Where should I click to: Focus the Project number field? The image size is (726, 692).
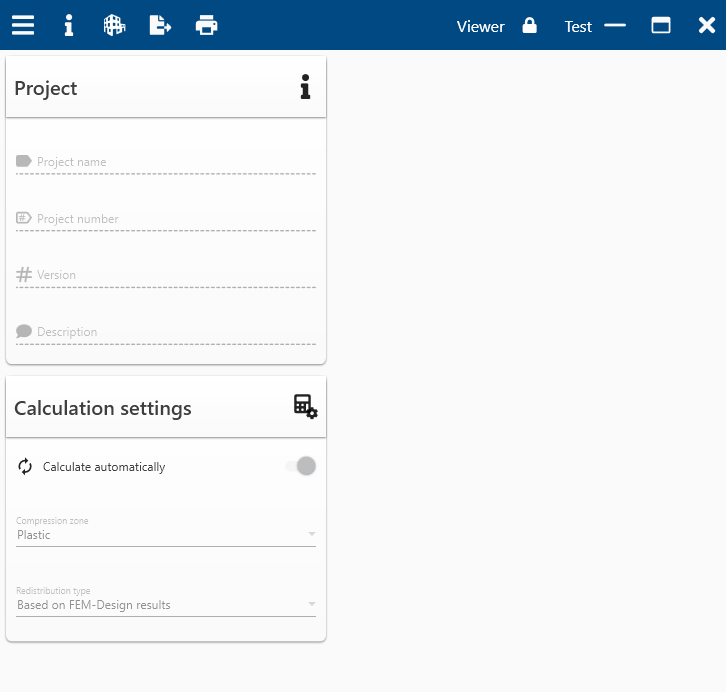(166, 219)
